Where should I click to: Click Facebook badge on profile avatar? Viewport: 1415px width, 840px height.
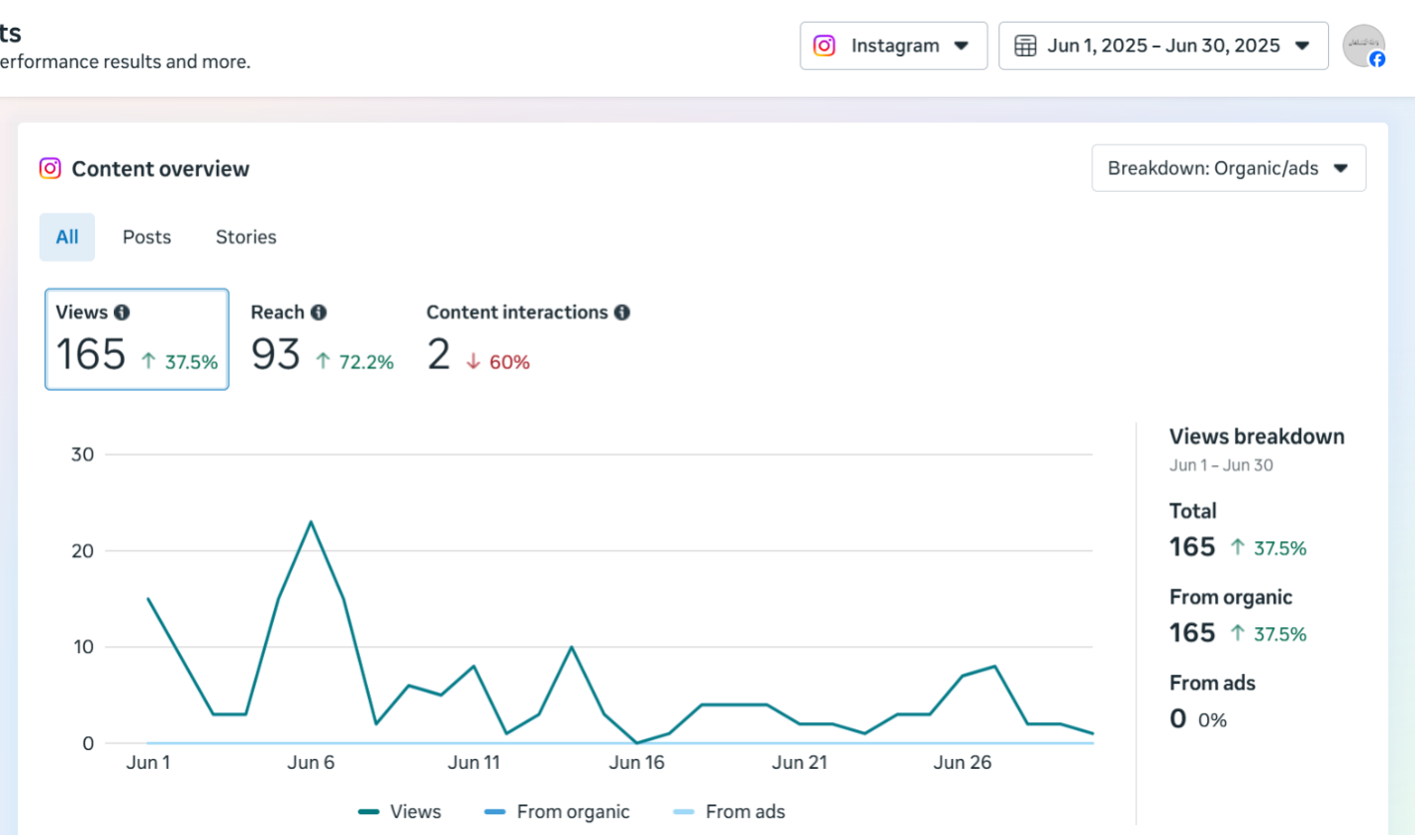(x=1376, y=59)
